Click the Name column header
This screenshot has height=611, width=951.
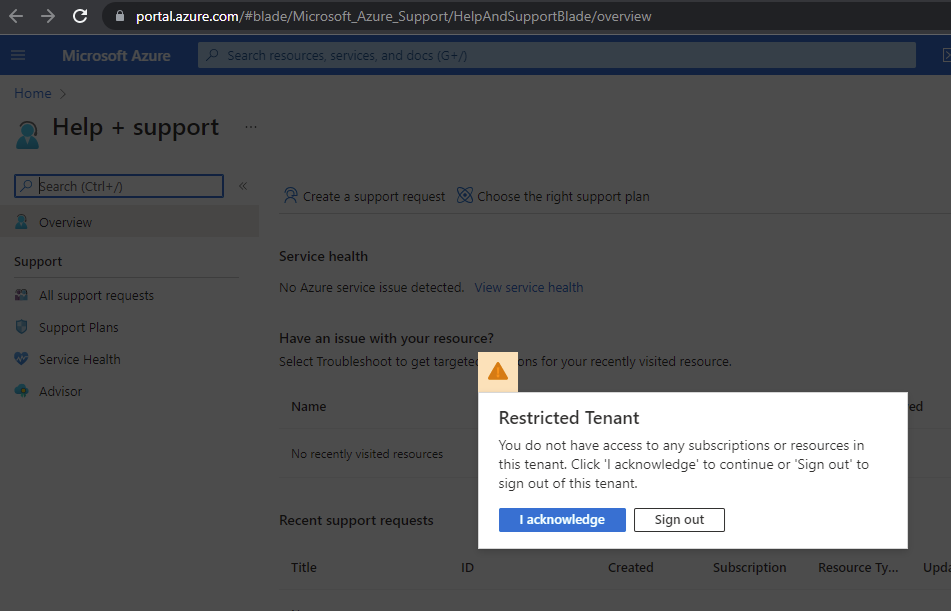coord(308,406)
